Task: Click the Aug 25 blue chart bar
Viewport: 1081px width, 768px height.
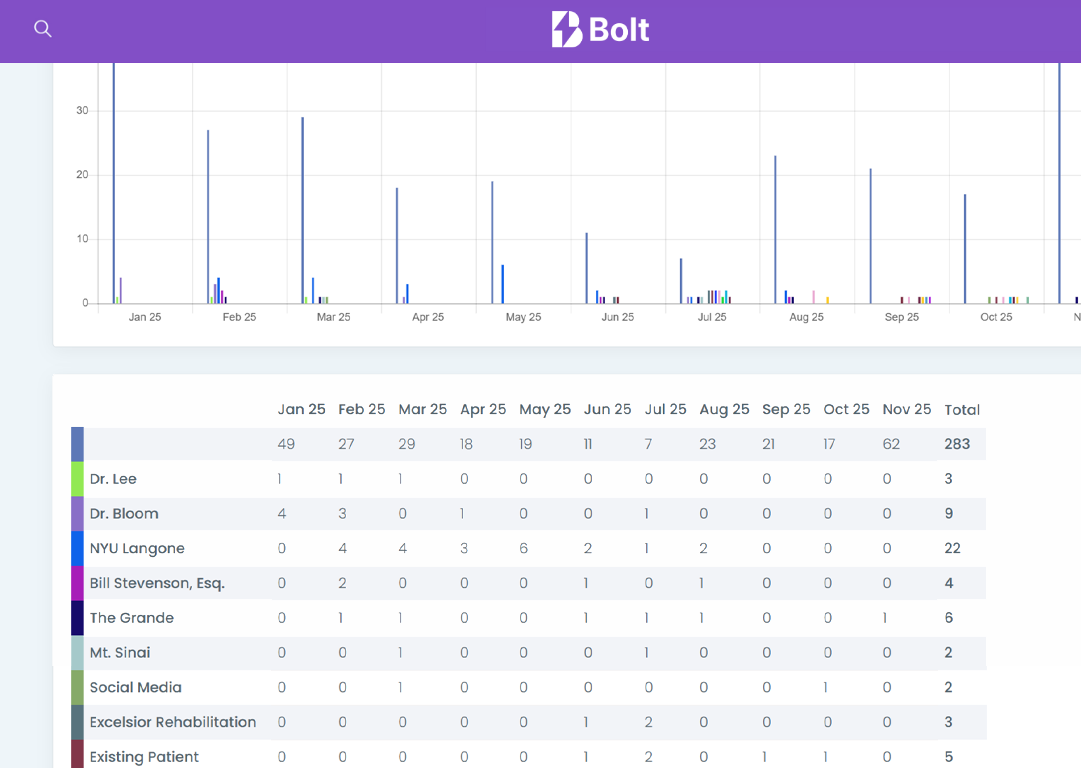Action: pos(776,230)
